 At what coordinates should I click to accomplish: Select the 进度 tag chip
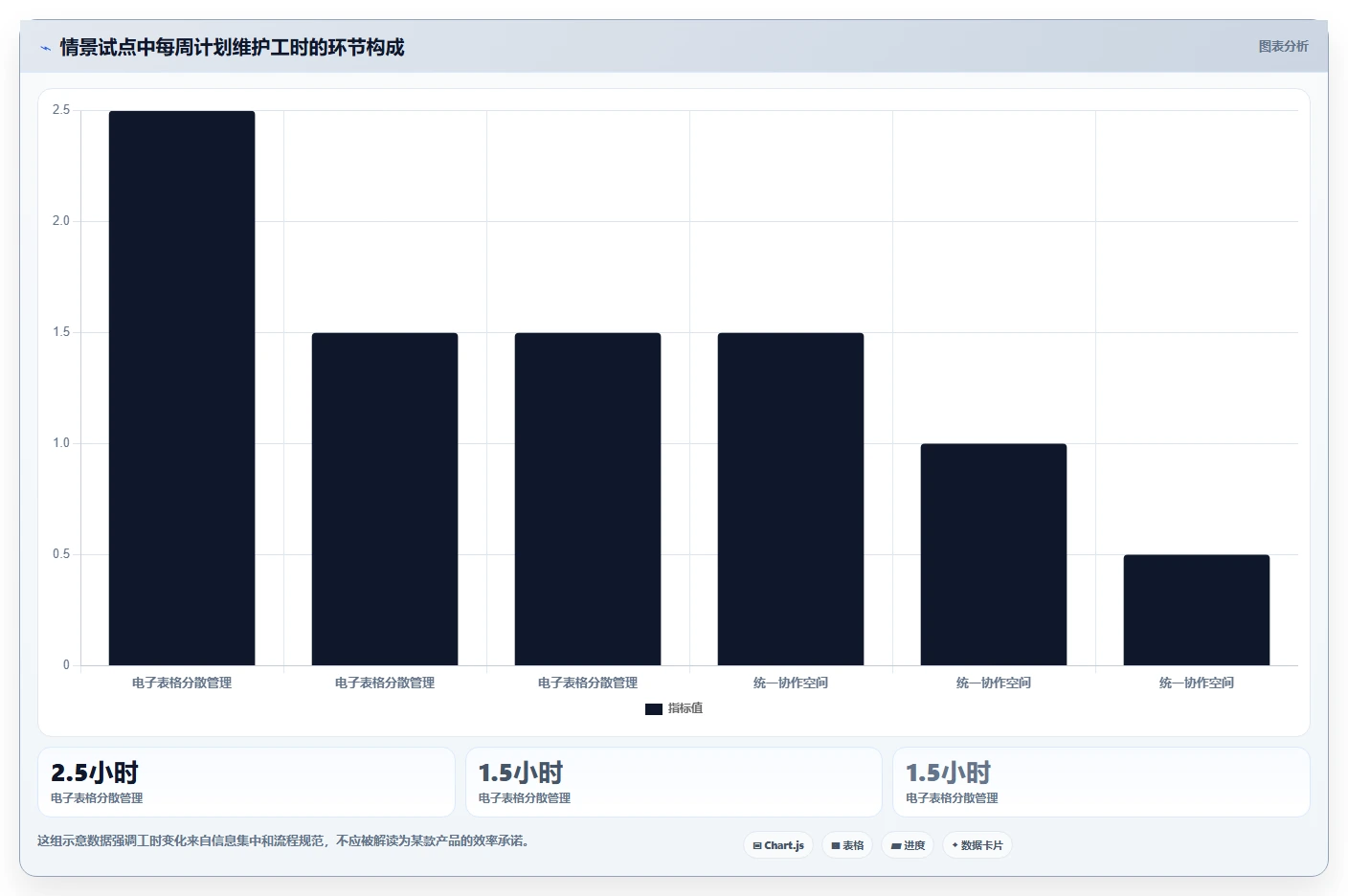pyautogui.click(x=908, y=845)
